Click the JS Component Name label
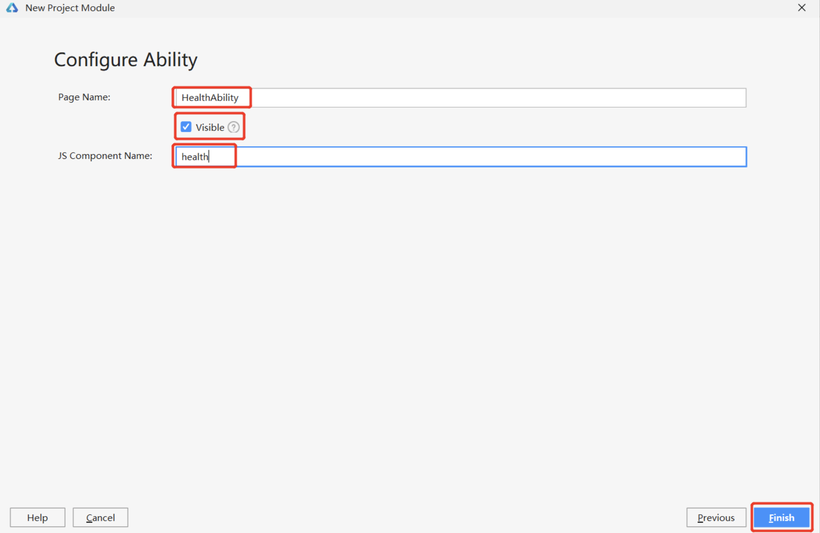Image resolution: width=820 pixels, height=533 pixels. tap(105, 156)
